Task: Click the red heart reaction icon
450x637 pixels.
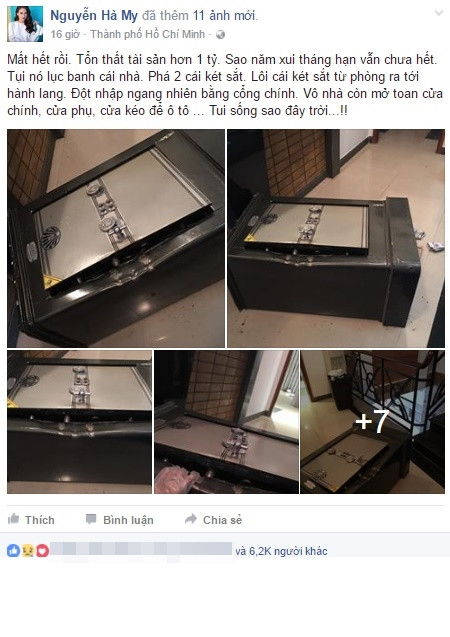Action: (42, 550)
